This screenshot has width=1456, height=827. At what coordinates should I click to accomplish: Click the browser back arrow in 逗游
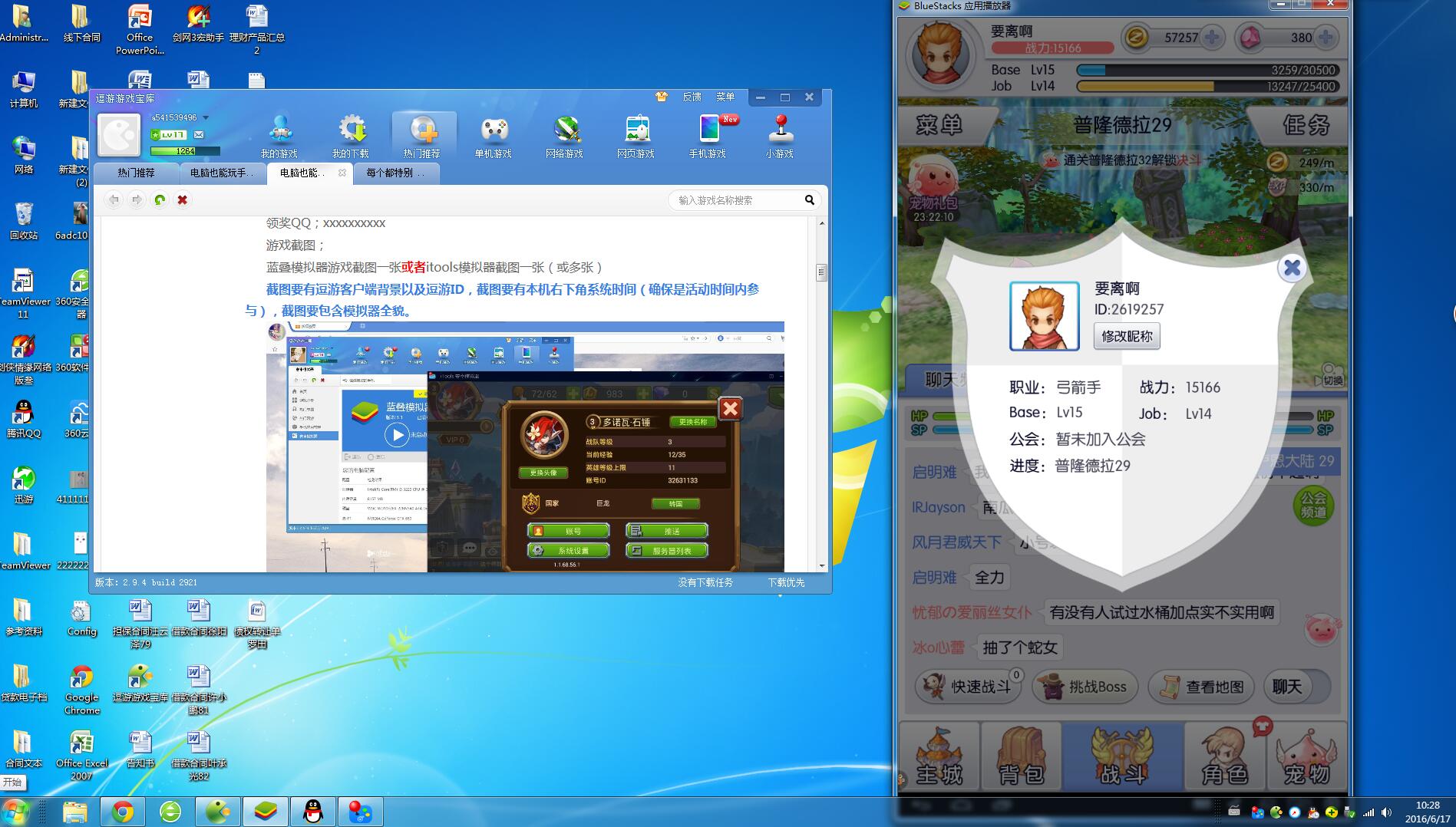[114, 200]
